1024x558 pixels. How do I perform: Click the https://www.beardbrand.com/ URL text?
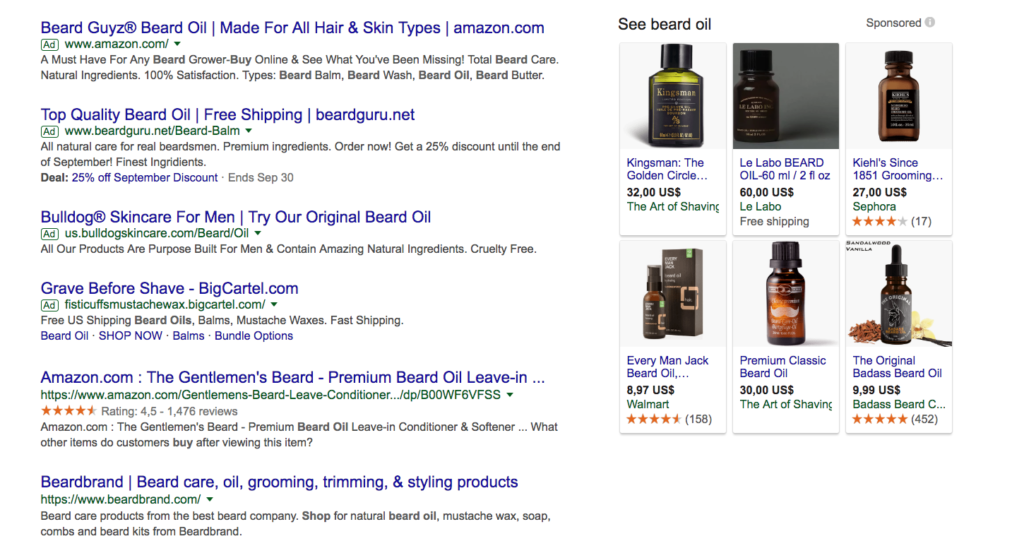(x=121, y=499)
